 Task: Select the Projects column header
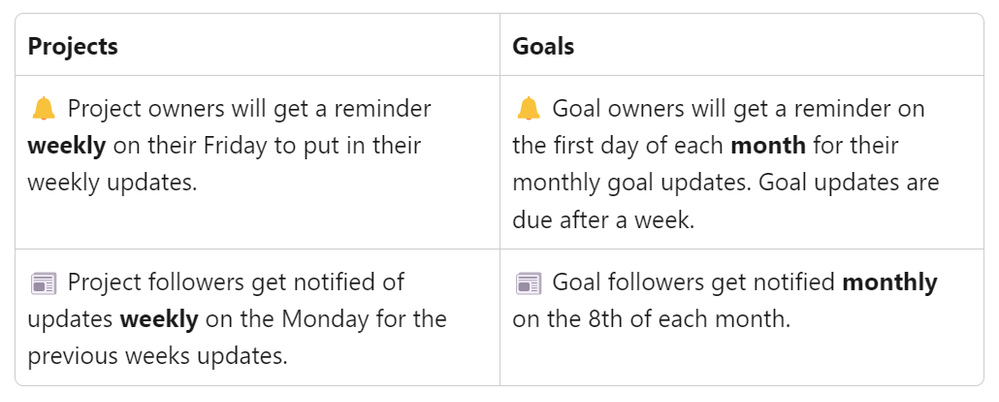coord(73,47)
